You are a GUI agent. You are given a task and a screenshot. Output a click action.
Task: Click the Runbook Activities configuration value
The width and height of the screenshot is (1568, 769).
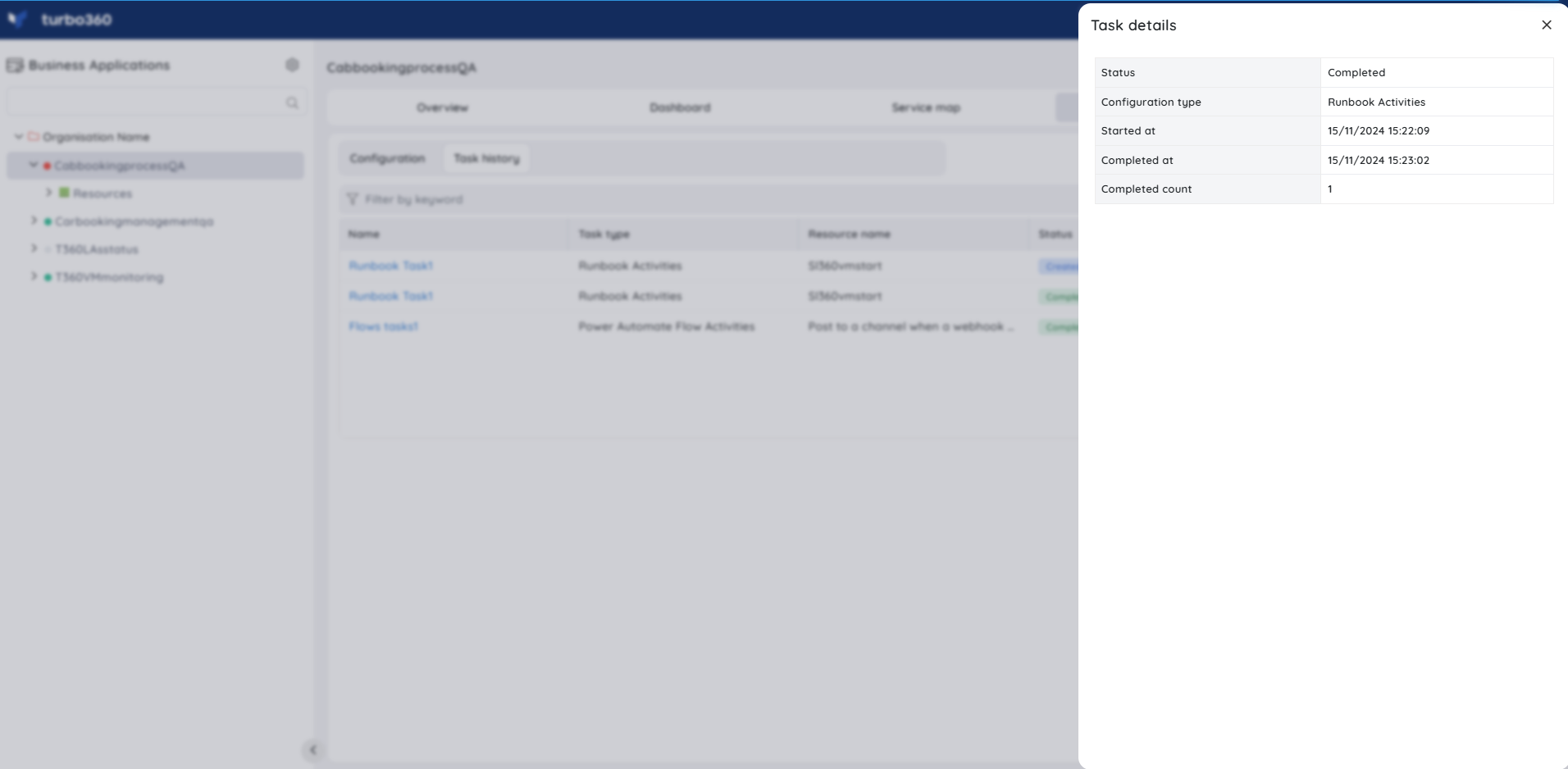1376,102
